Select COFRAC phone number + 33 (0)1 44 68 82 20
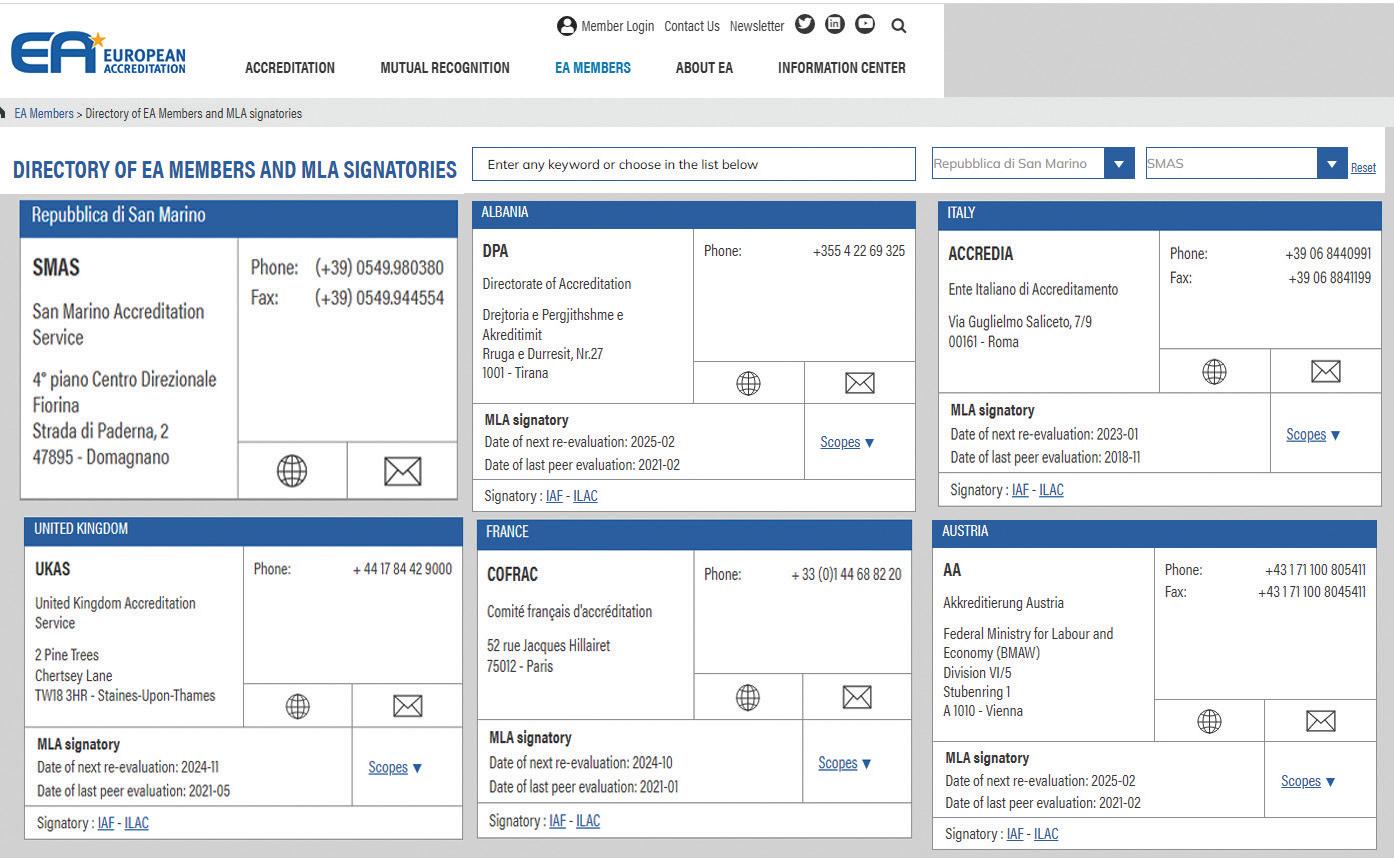This screenshot has height=858, width=1394. coord(846,574)
